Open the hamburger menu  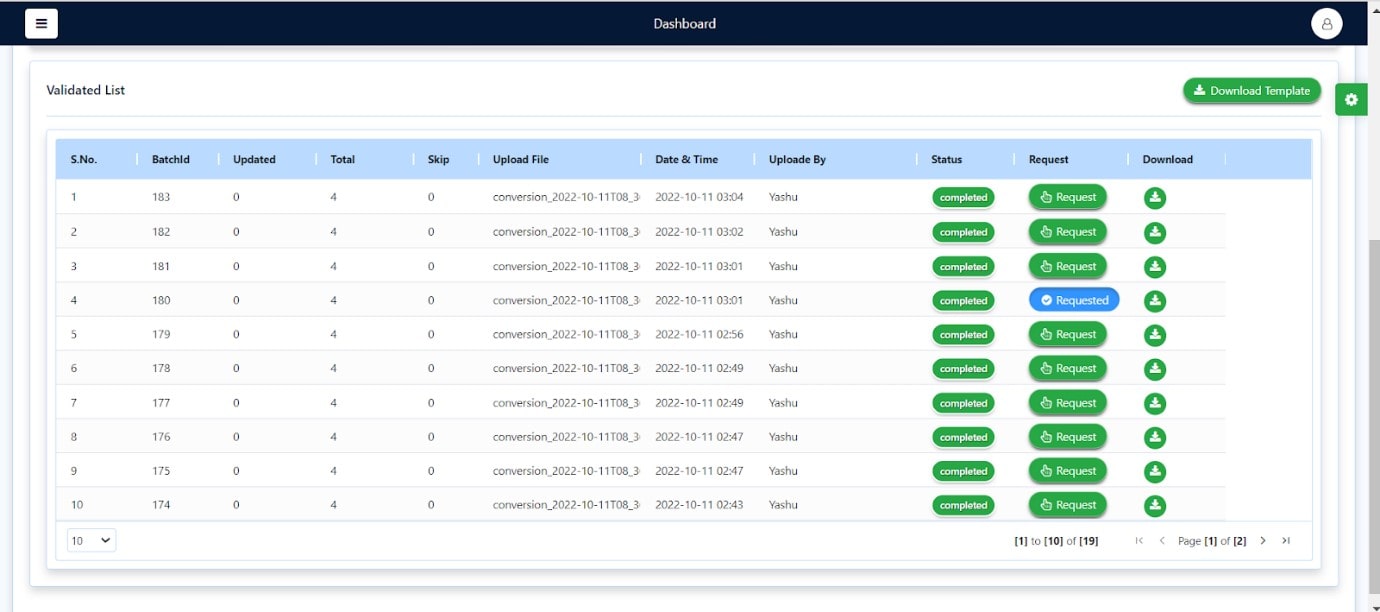[41, 23]
